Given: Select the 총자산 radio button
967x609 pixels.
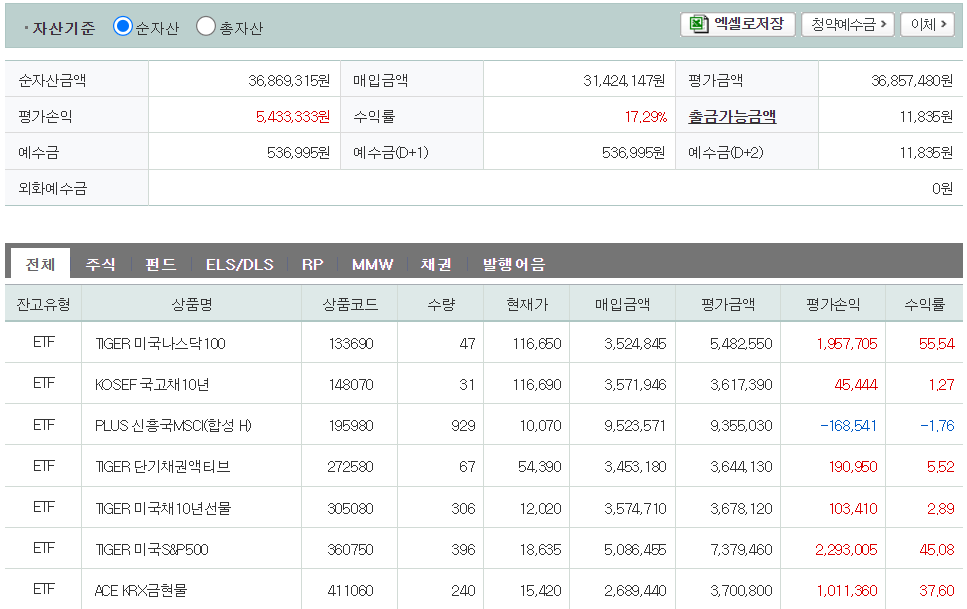Looking at the screenshot, I should (x=205, y=26).
